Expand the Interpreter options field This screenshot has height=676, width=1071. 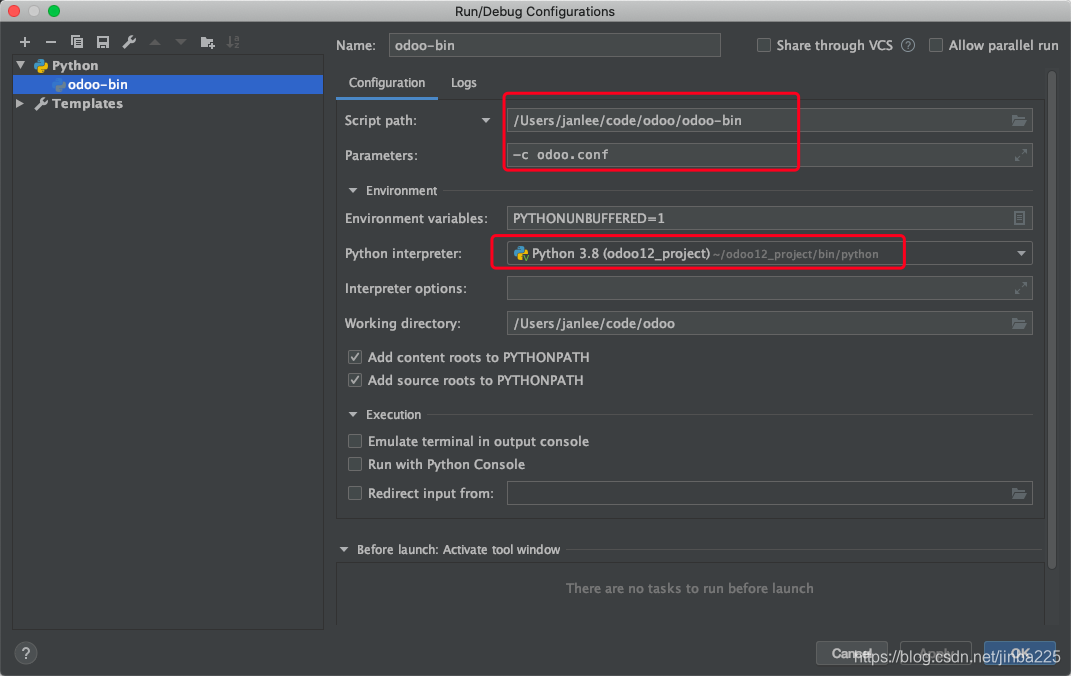pos(1020,288)
